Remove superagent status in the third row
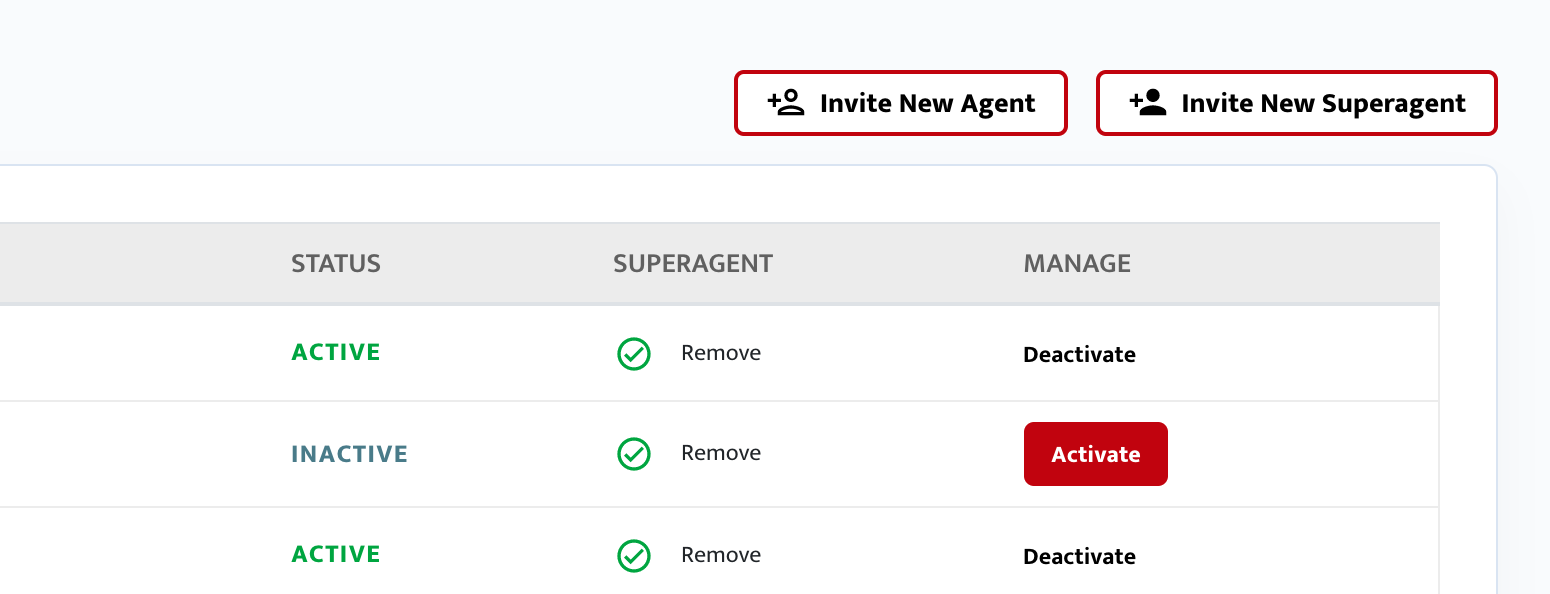 pos(721,555)
